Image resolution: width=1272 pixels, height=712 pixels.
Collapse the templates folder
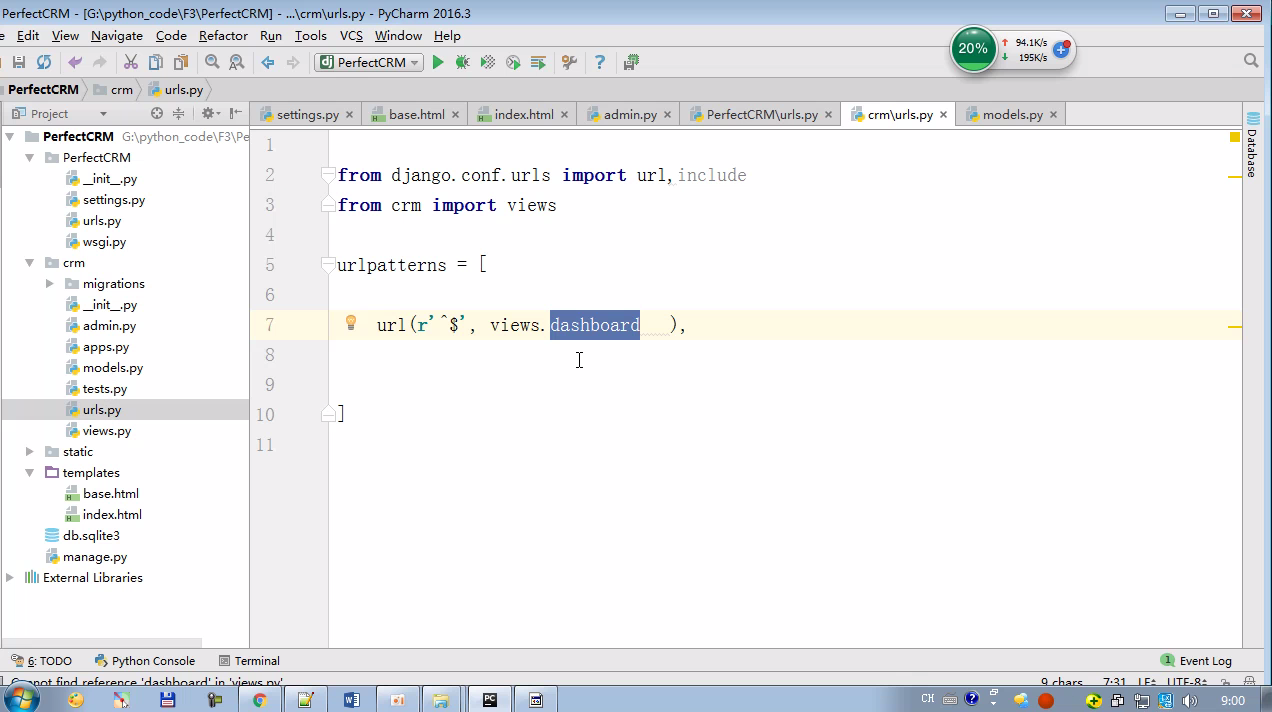click(29, 473)
